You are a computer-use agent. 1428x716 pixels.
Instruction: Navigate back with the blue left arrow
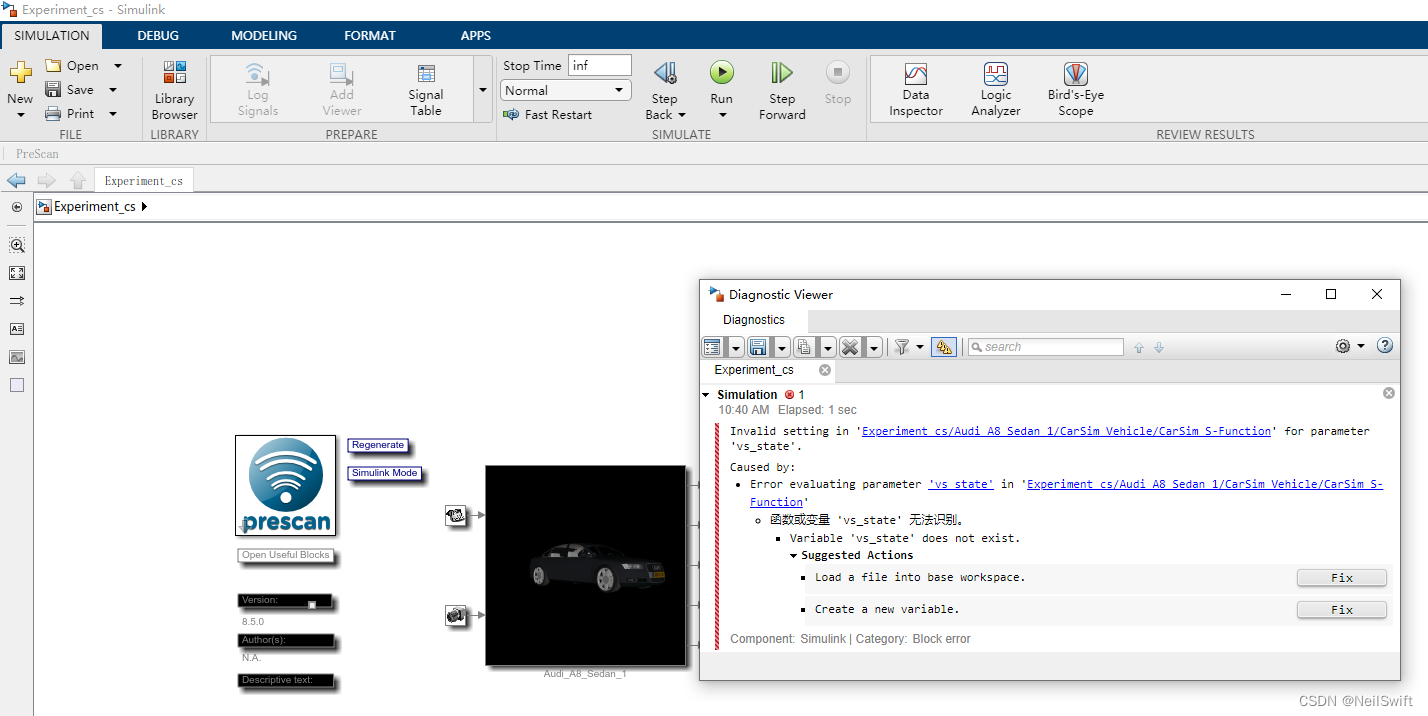point(16,181)
